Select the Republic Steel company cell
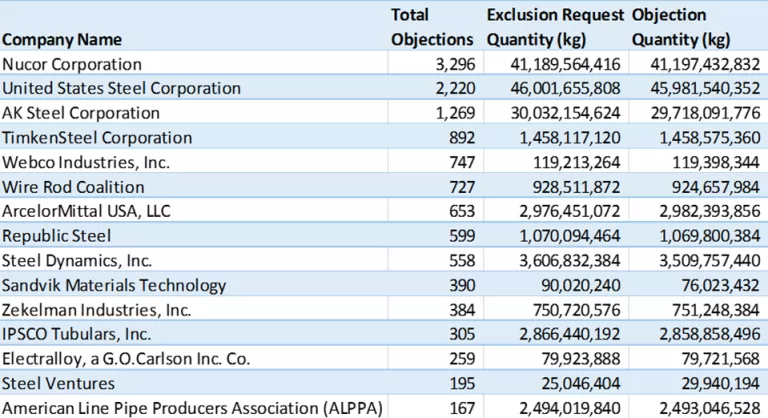This screenshot has height=418, width=768. [x=58, y=236]
